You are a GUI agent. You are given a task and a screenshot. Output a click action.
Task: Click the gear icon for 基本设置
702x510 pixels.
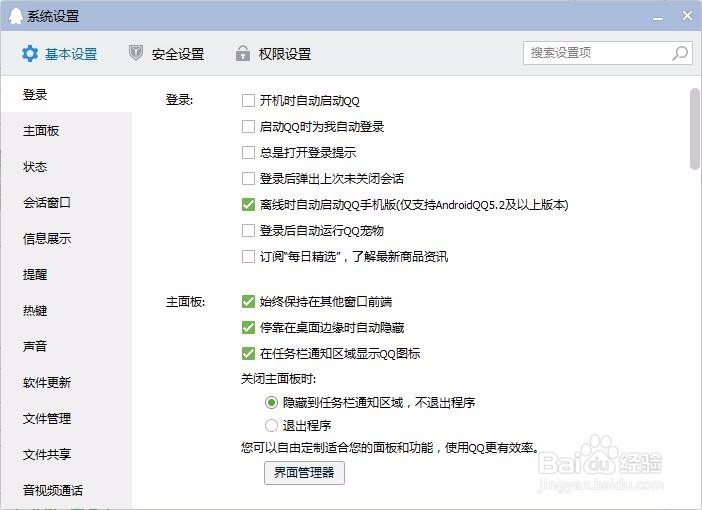(30, 54)
